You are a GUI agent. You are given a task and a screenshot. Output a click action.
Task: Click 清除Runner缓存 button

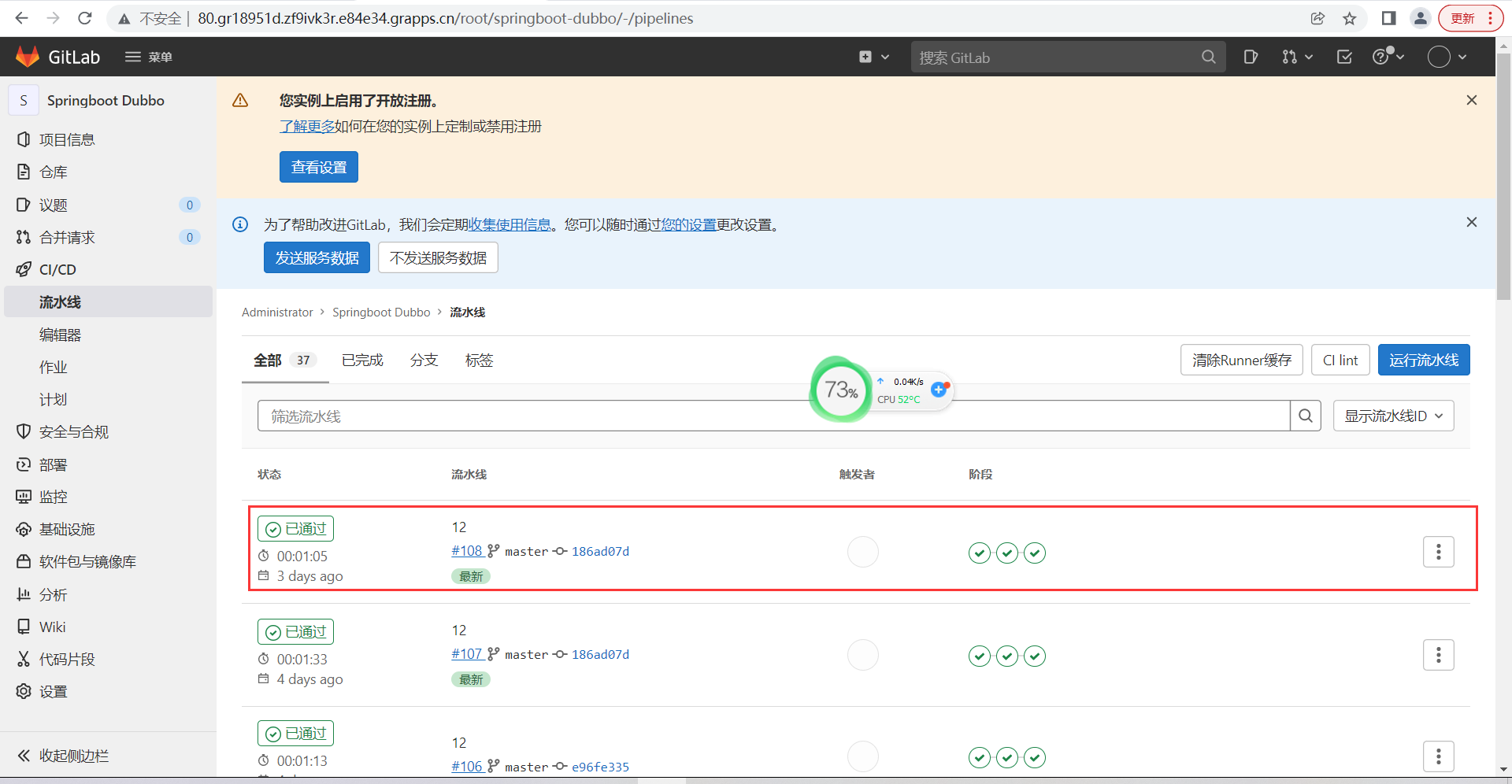[x=1242, y=360]
